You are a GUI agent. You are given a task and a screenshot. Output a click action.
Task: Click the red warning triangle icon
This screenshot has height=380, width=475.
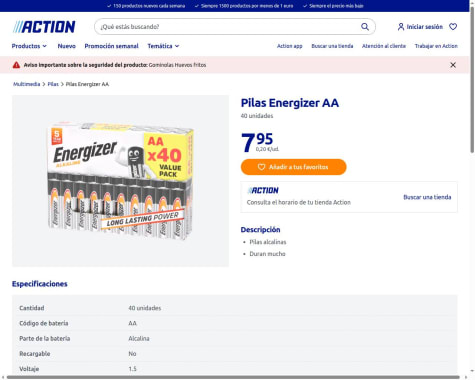[16, 65]
